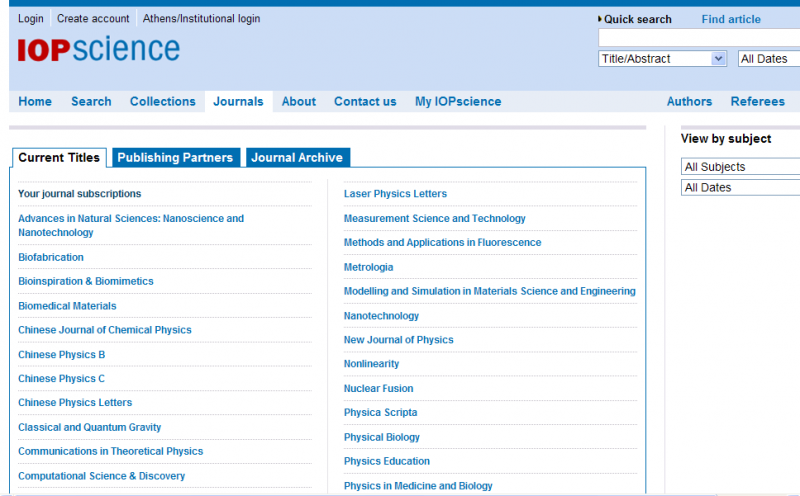800x496 pixels.
Task: Open Laser Physics Letters
Action: pyautogui.click(x=395, y=194)
